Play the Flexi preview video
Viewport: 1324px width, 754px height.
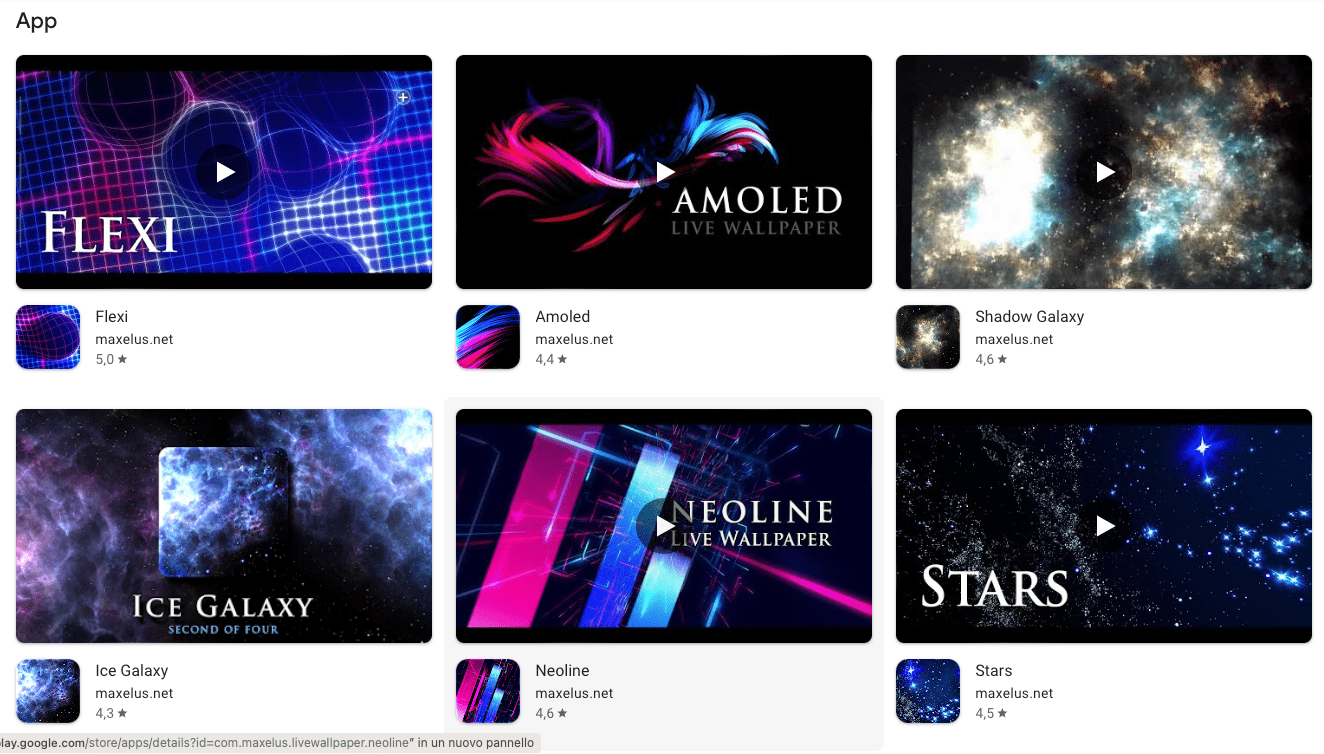pyautogui.click(x=224, y=172)
